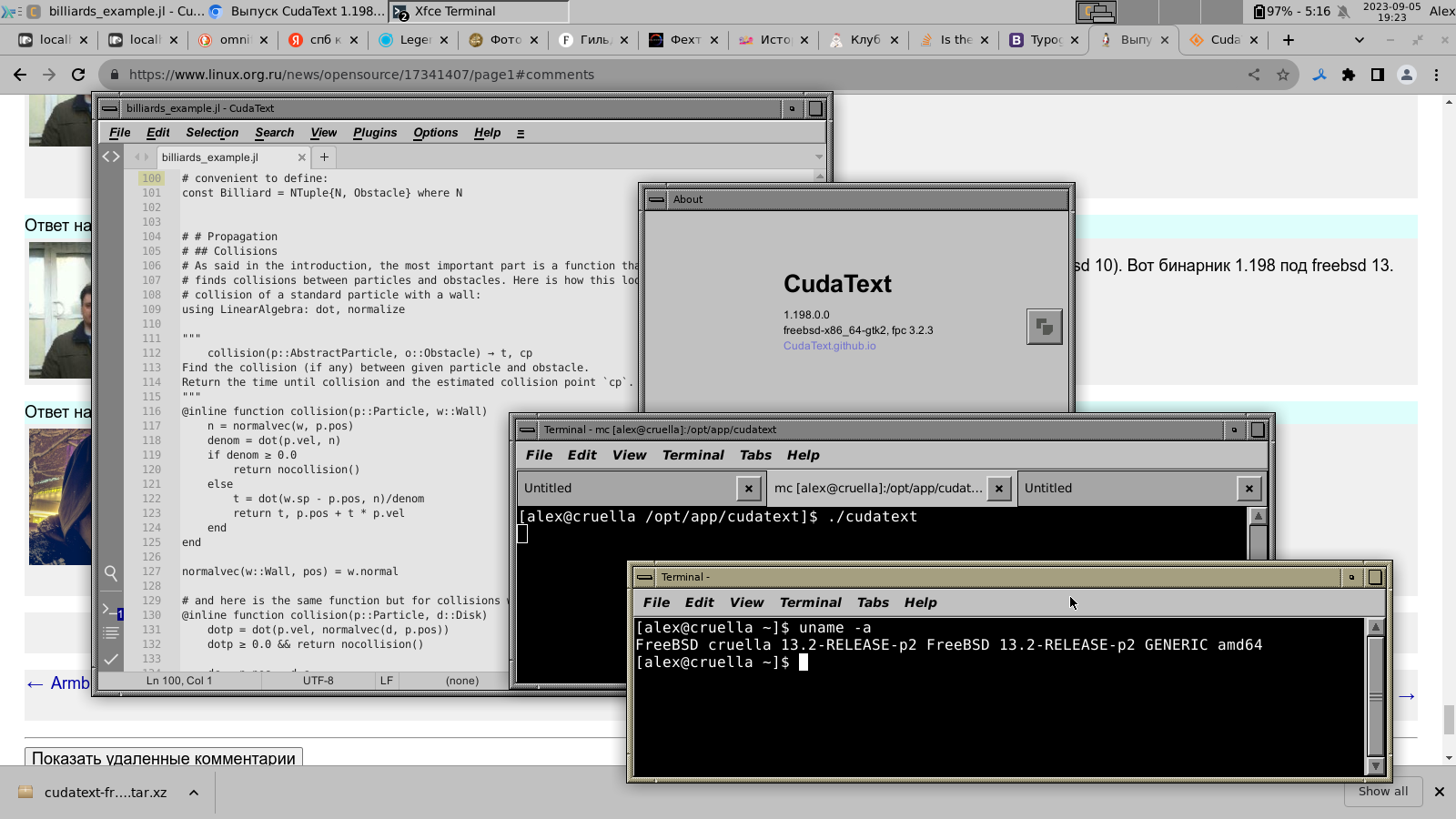
Task: Select billiards_example.jl window in taskbar
Action: click(114, 12)
